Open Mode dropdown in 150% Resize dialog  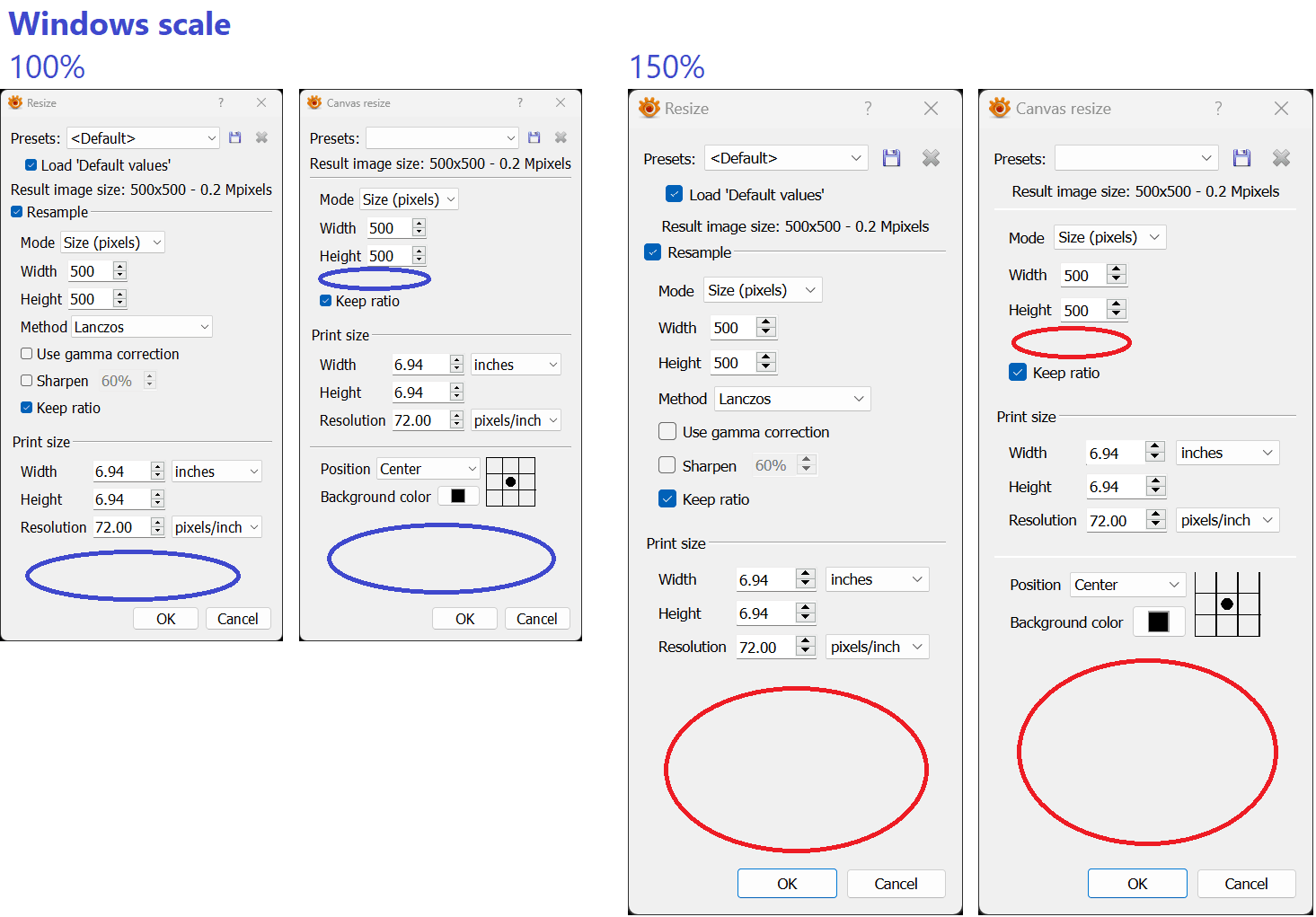763,290
